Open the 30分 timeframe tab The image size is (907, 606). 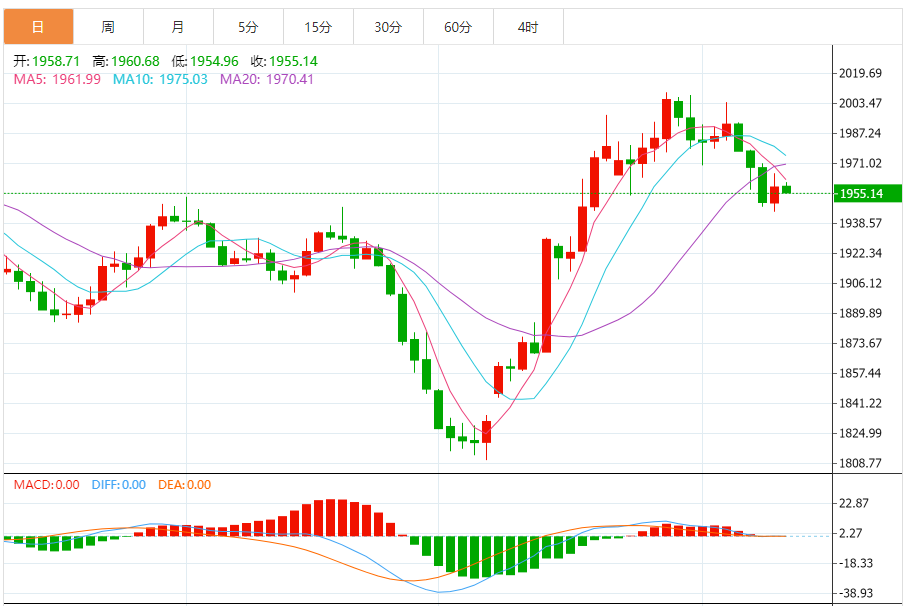click(x=388, y=27)
